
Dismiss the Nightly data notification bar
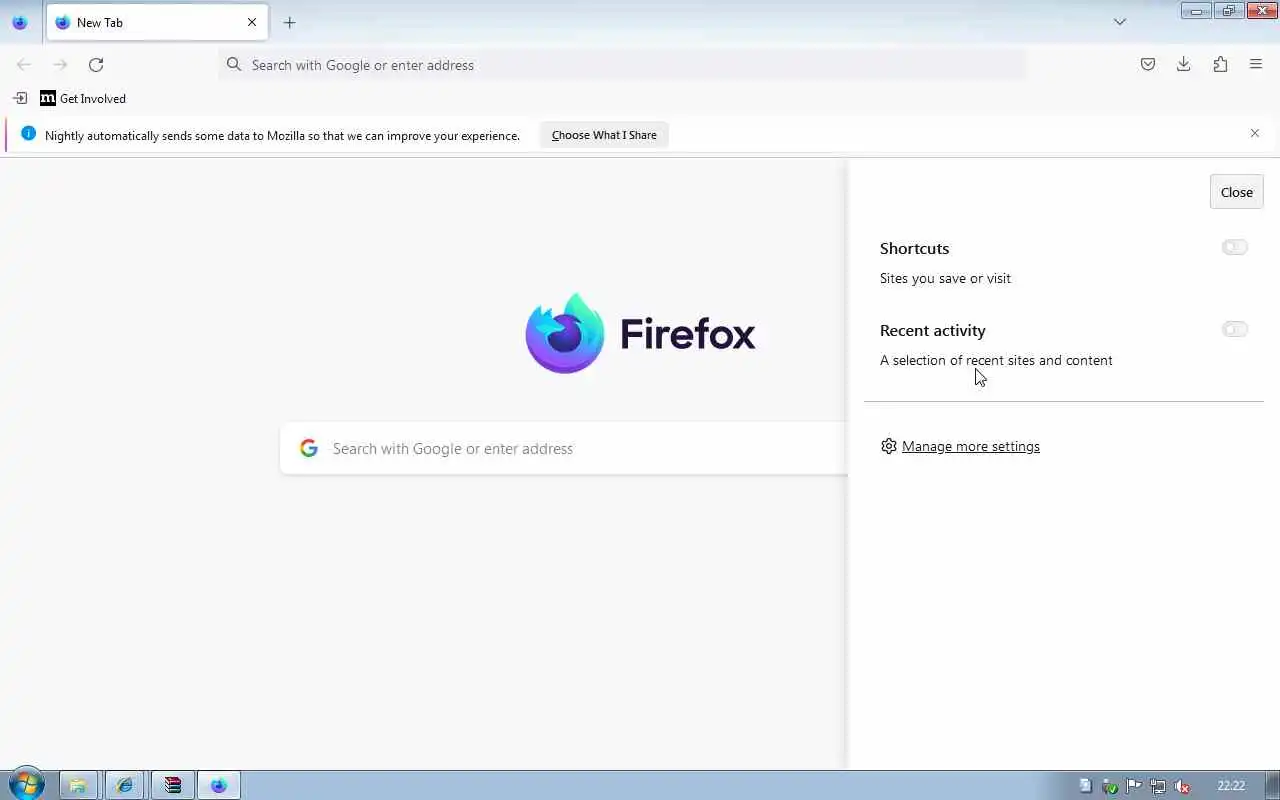click(1255, 133)
